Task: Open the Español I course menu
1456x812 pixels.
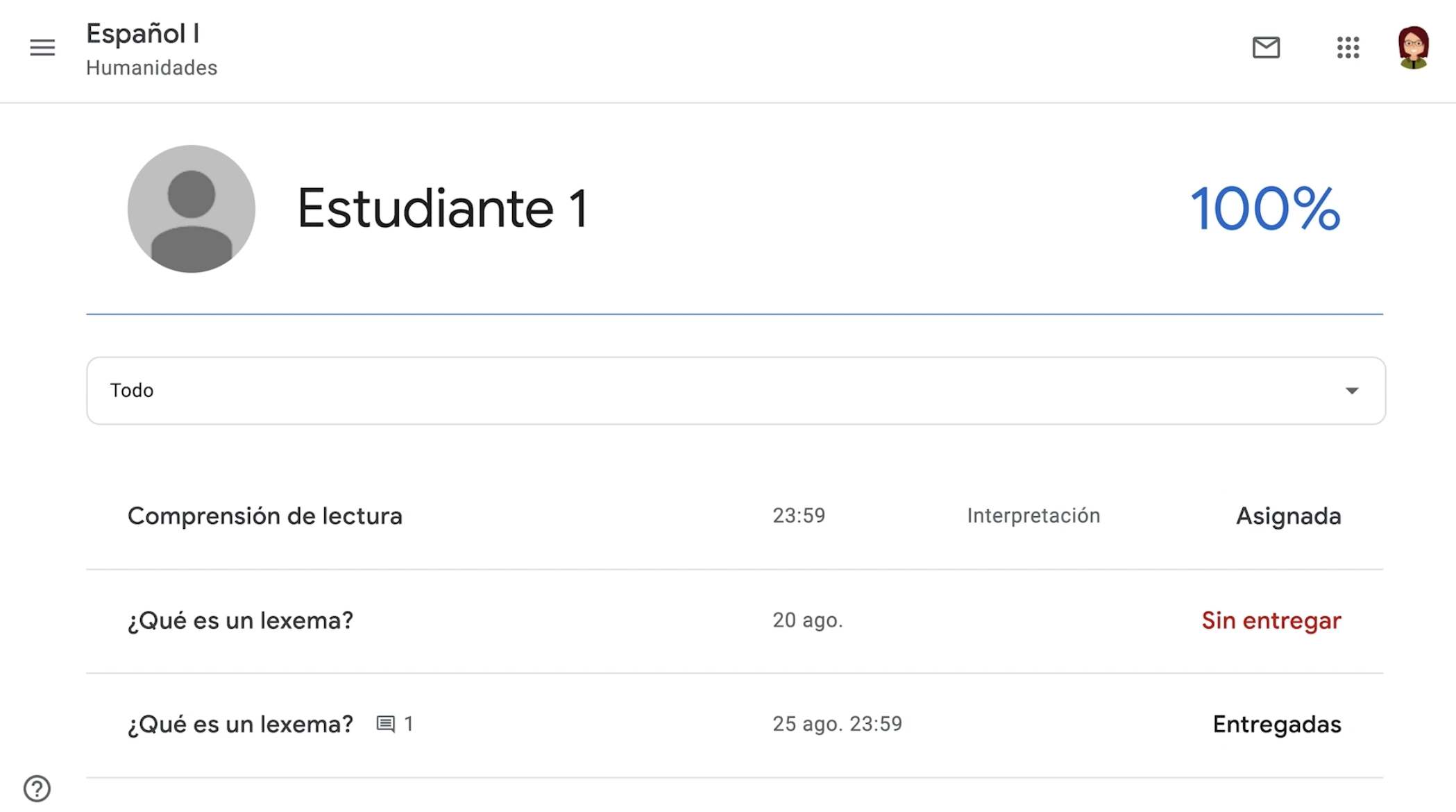Action: tap(40, 46)
